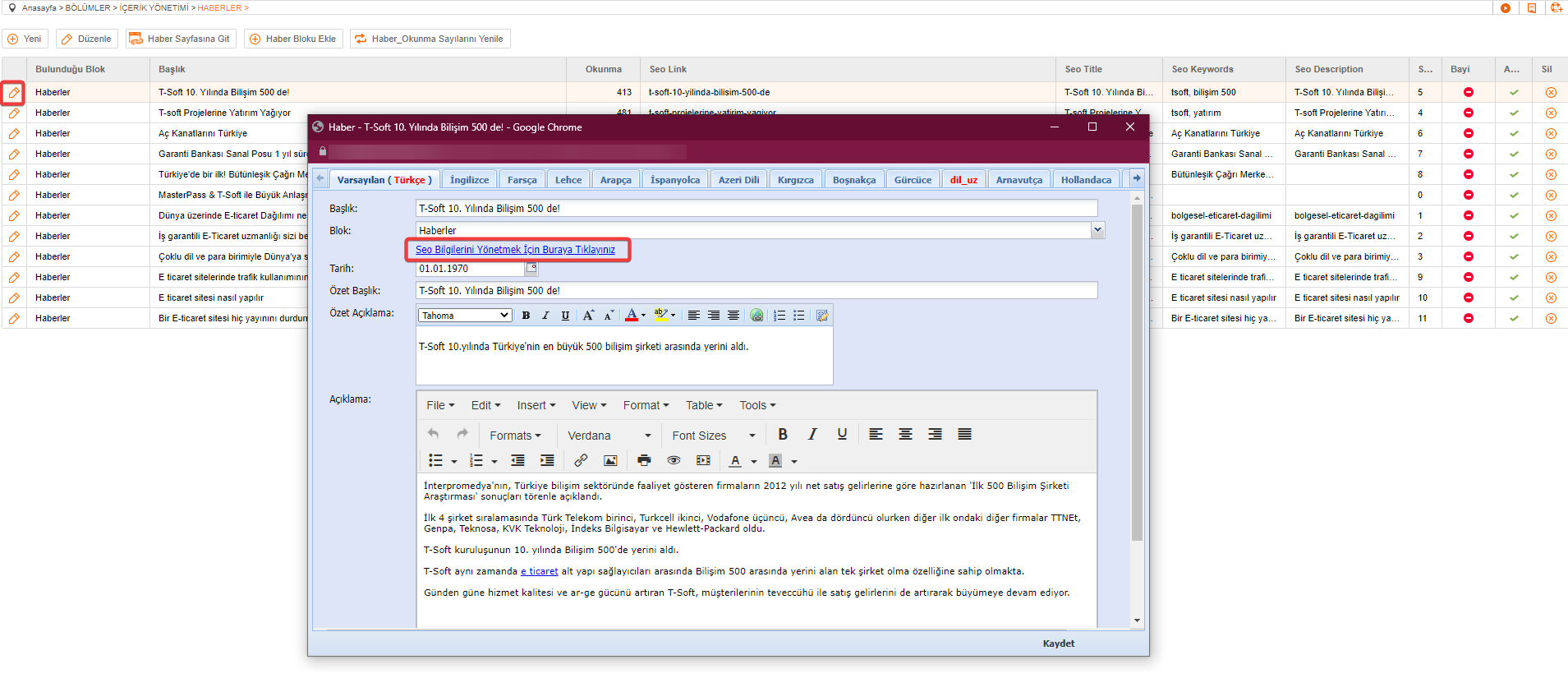Open the editor for the Aç Kanatlarını Türkiye row

14,134
